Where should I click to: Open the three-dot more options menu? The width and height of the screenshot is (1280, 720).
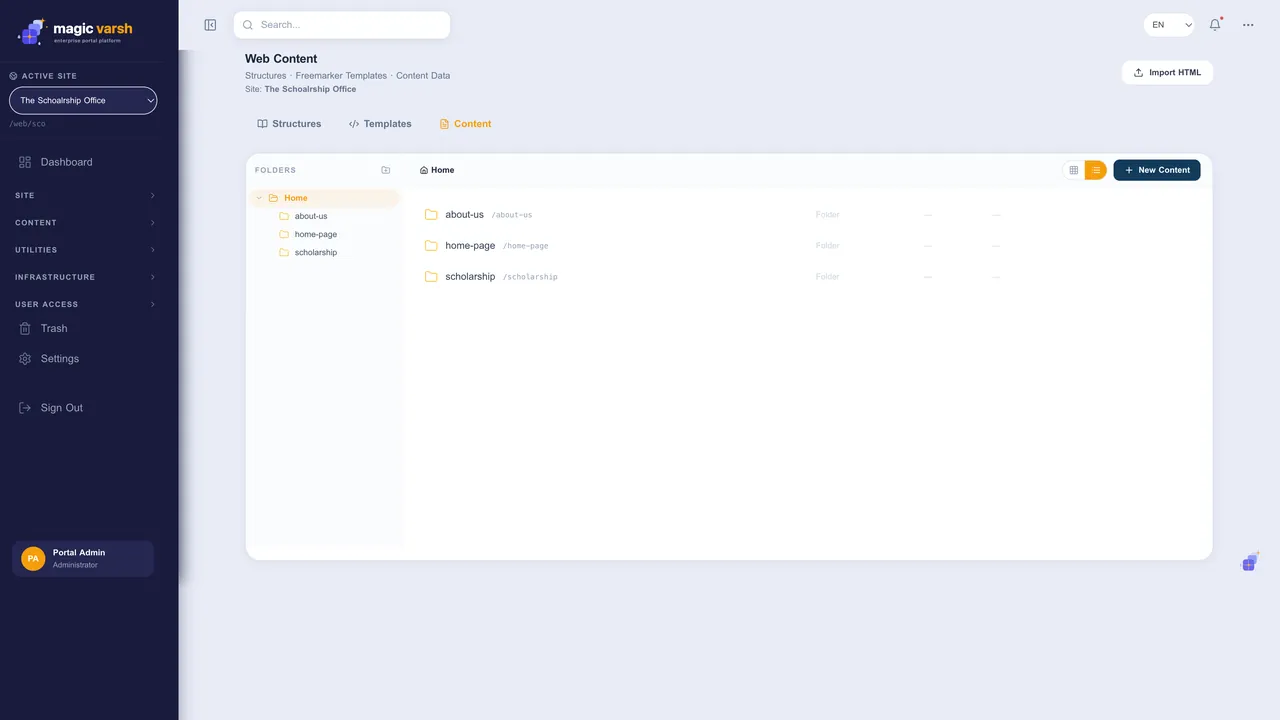[1248, 25]
